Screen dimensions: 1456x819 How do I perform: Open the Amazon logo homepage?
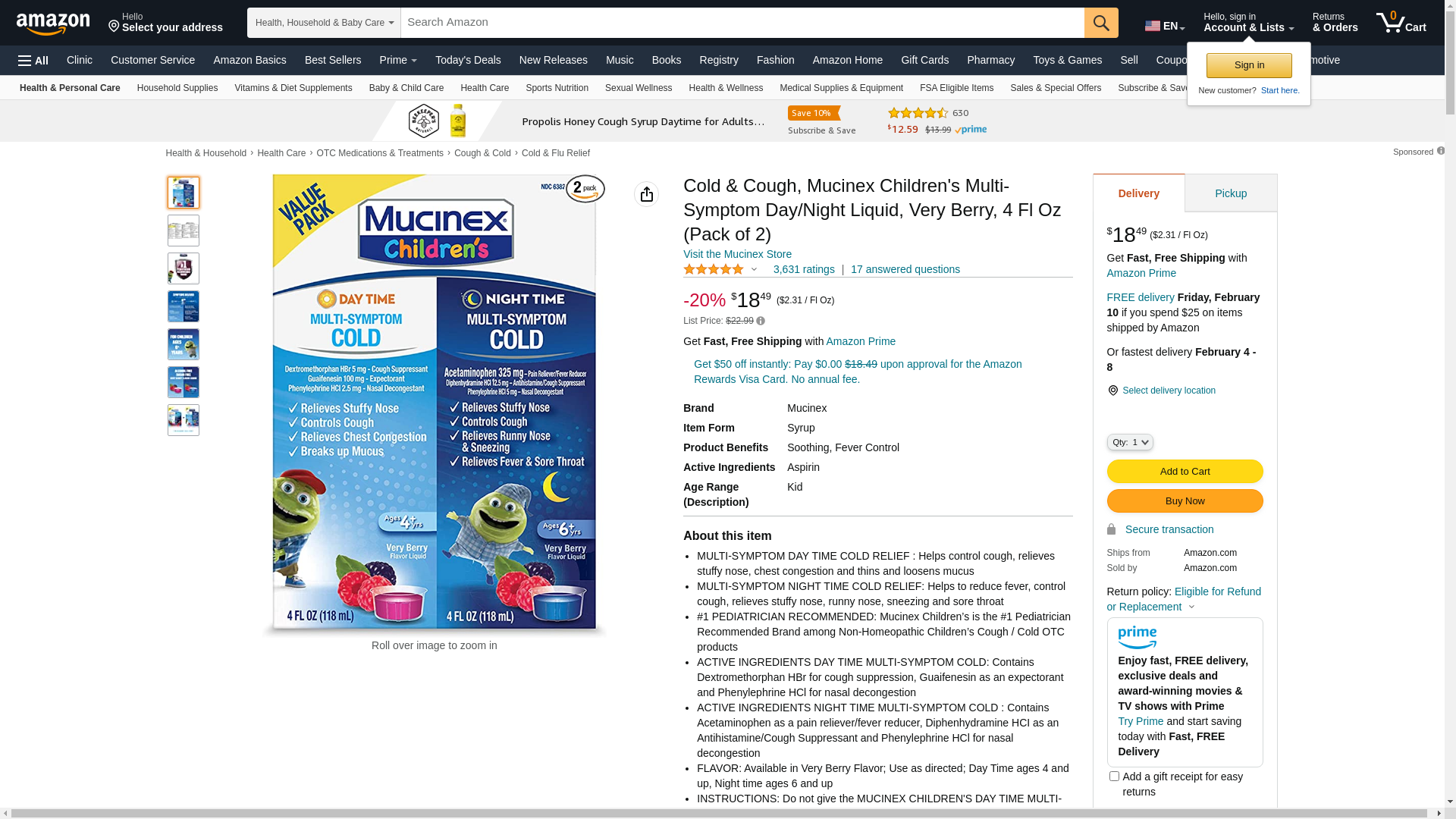[53, 24]
